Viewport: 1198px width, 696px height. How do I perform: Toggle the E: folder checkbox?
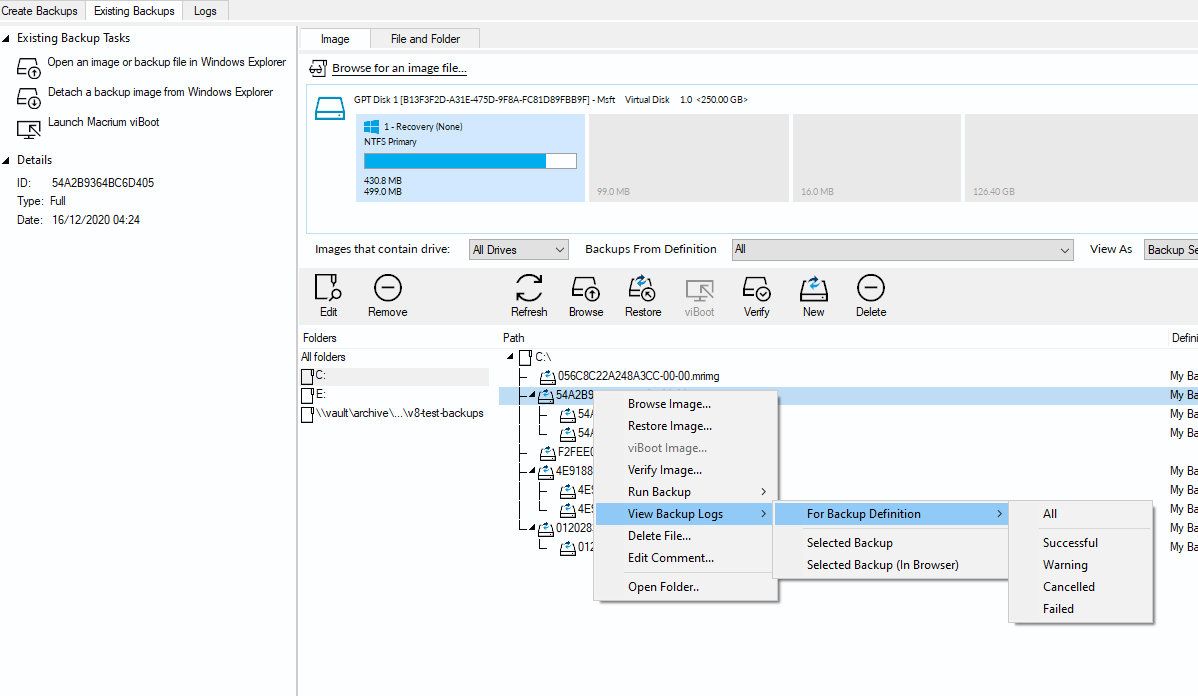point(307,395)
